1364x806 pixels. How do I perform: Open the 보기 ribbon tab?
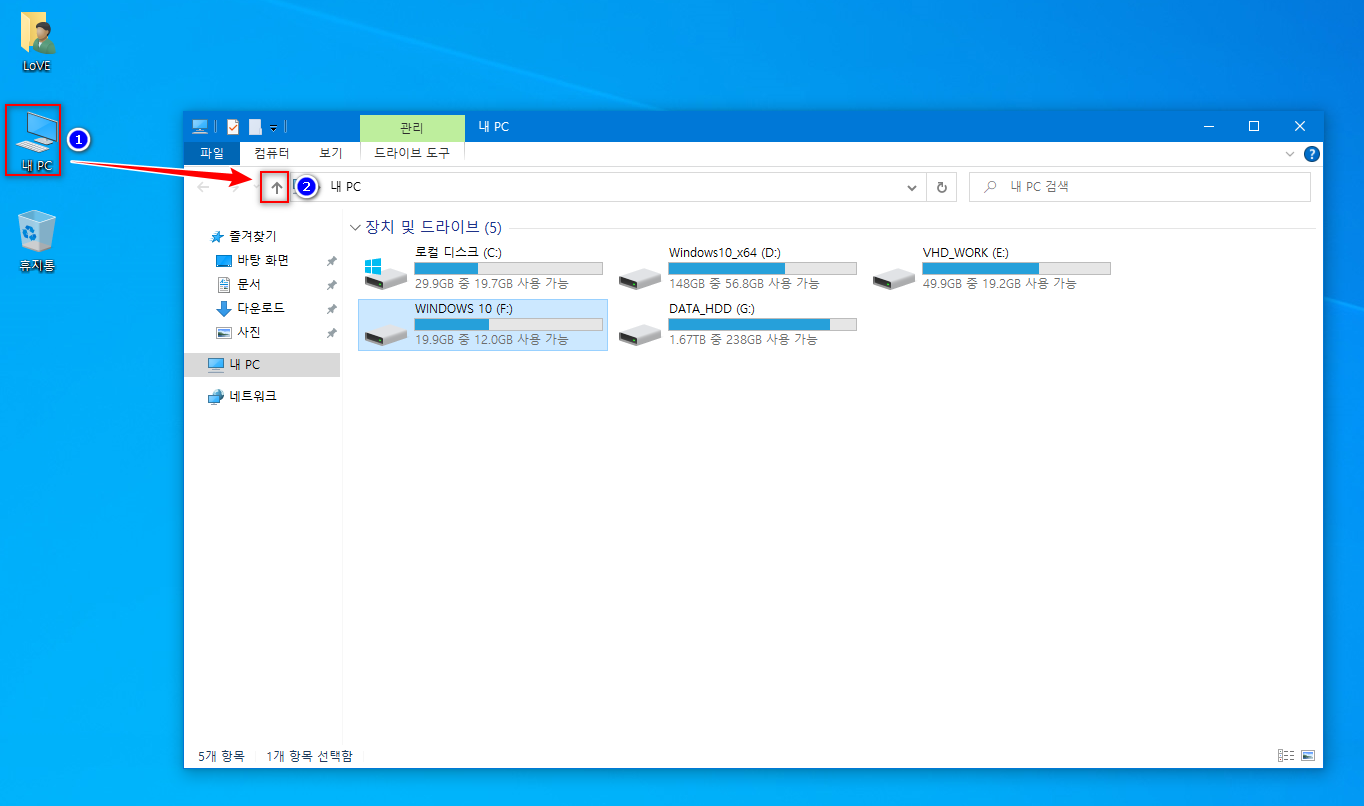[331, 153]
